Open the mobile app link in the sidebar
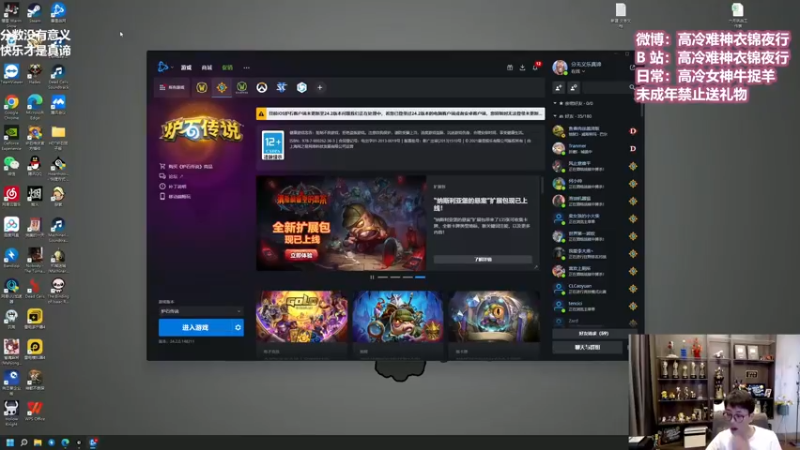800x450 pixels. pos(175,196)
